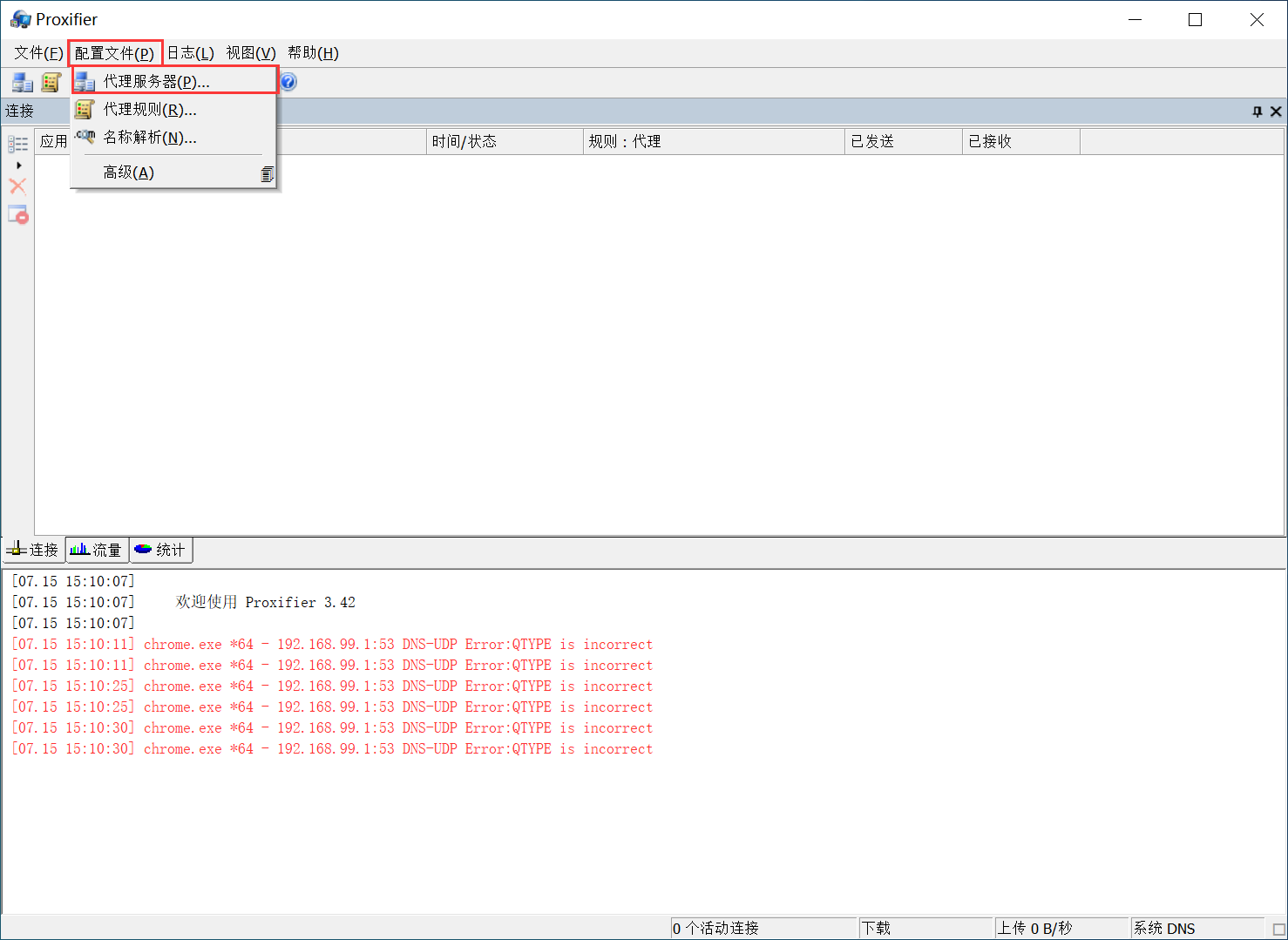The image size is (1288, 940).
Task: Switch to the 连接 tab
Action: [x=33, y=550]
